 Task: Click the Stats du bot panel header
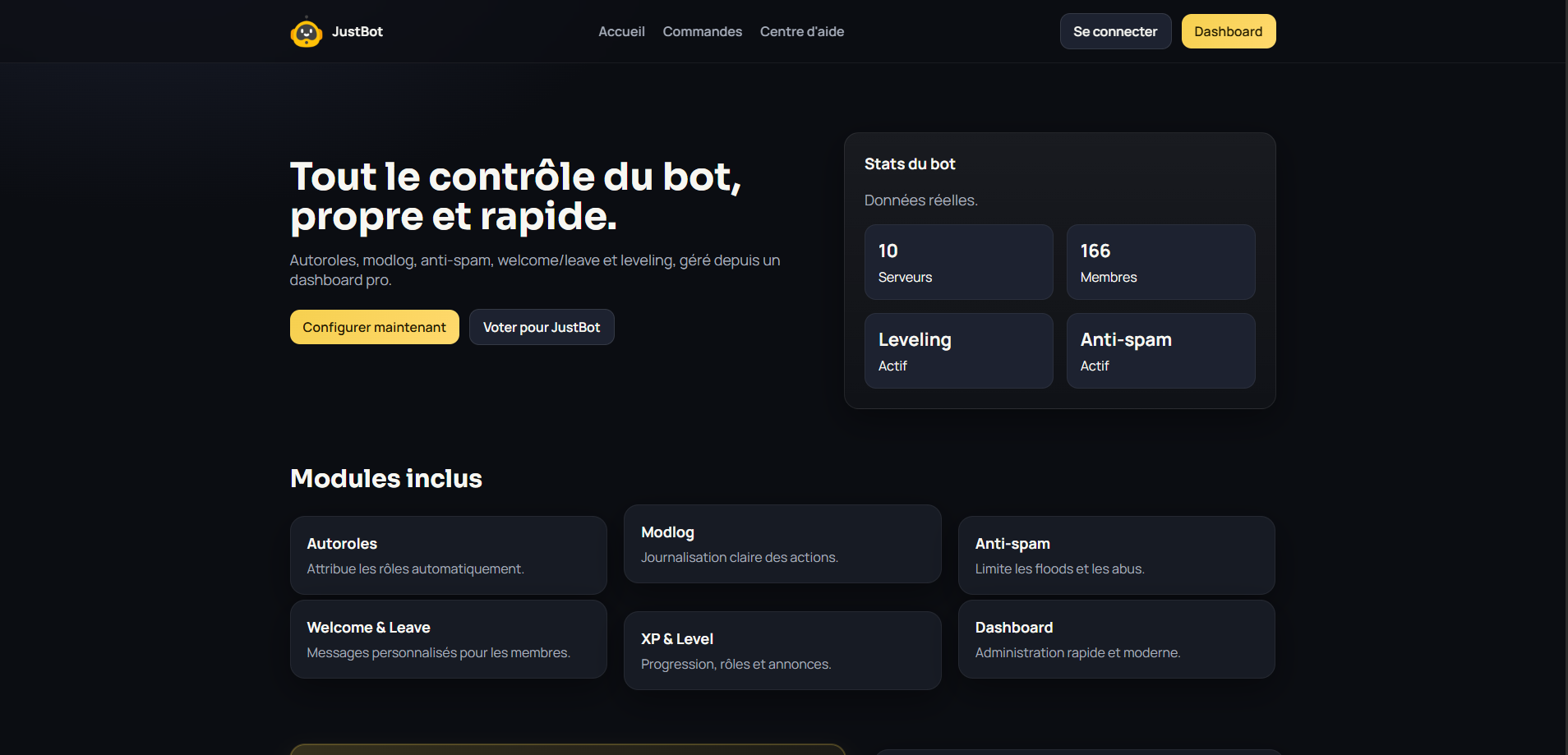(x=910, y=163)
